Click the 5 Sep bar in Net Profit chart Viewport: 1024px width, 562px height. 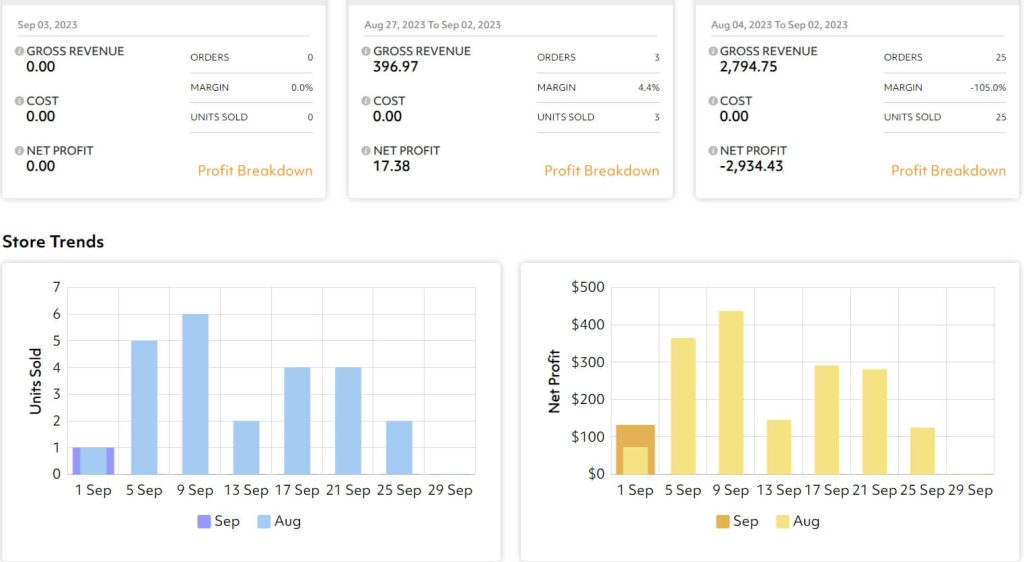click(x=683, y=406)
